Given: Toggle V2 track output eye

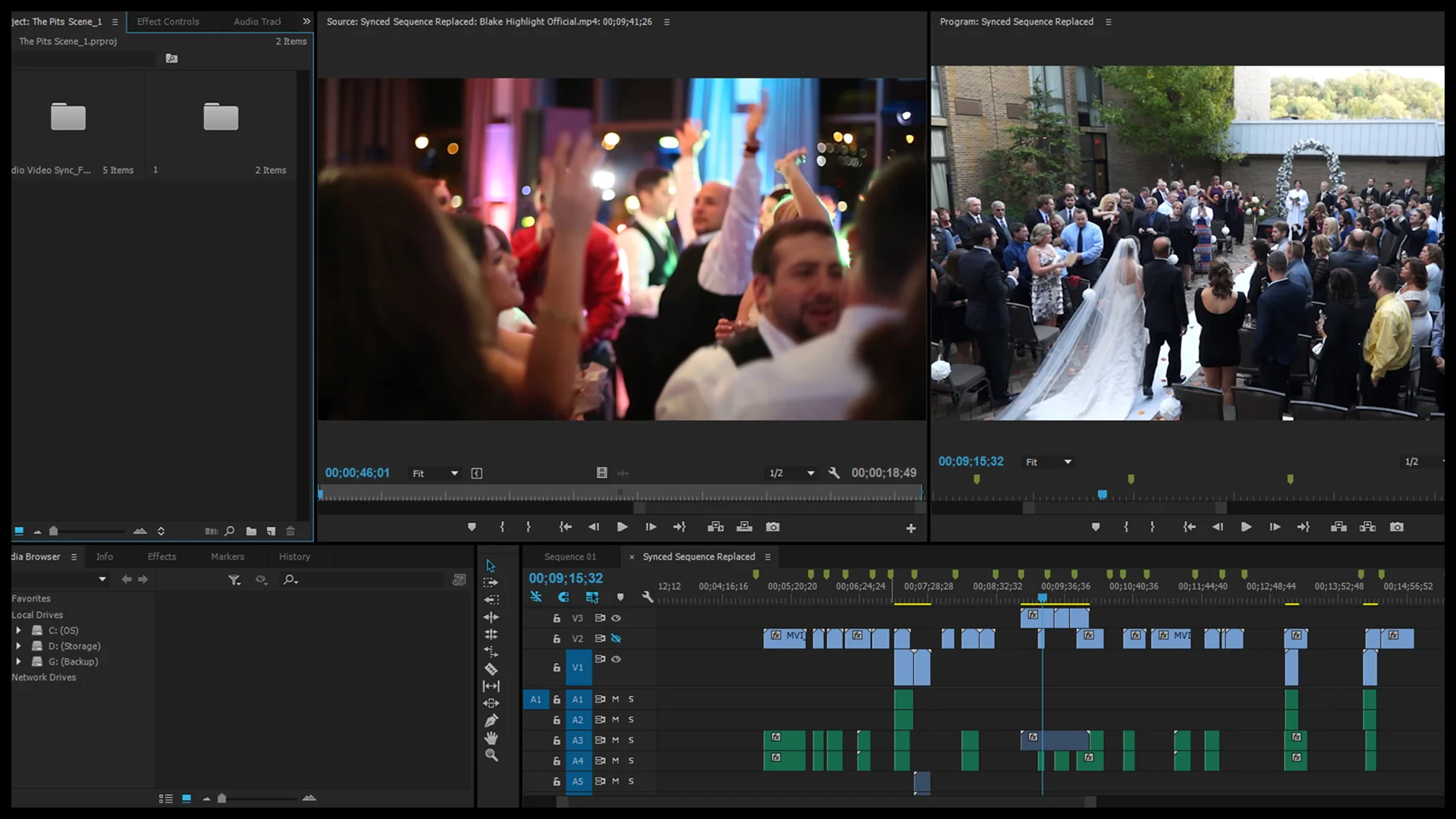Looking at the screenshot, I should (x=617, y=639).
